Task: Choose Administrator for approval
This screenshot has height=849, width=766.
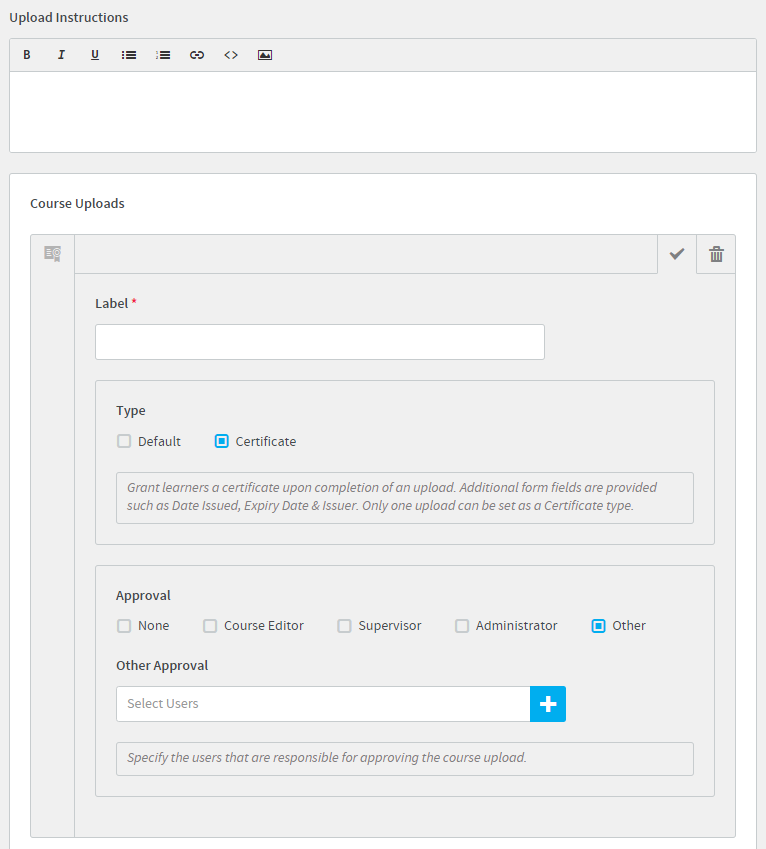Action: 462,626
